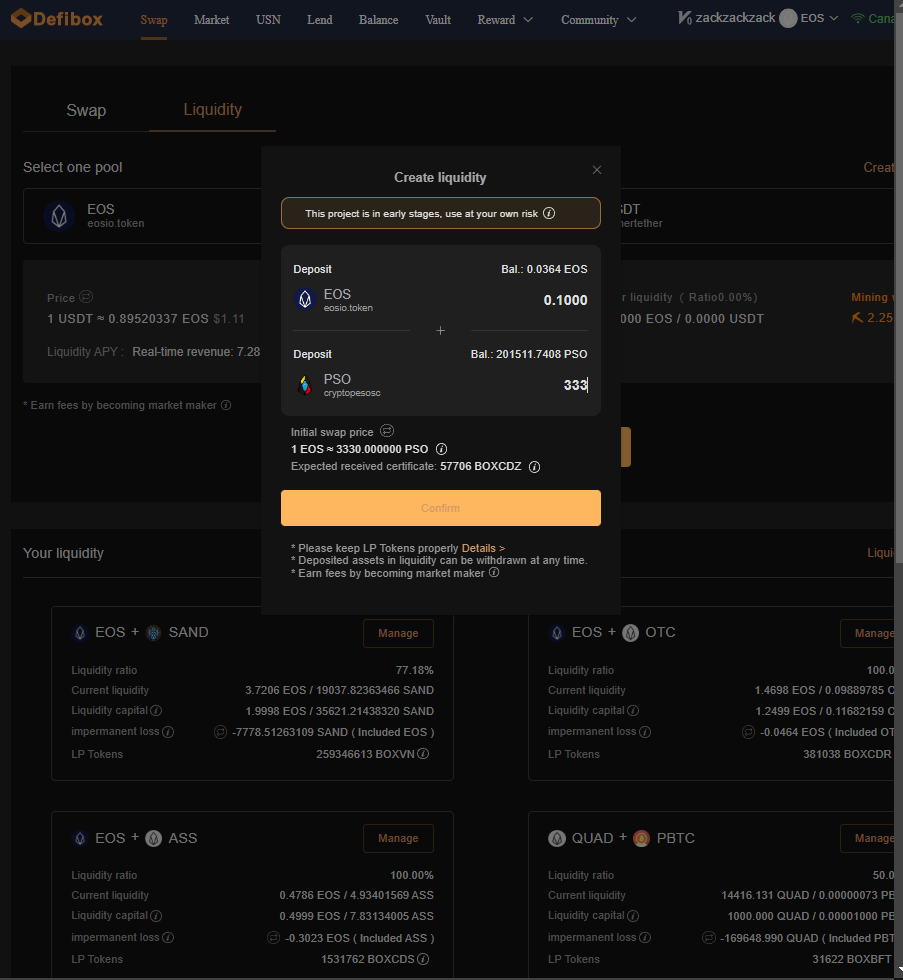Open the EOS chain selector in header
903x980 pixels.
(809, 19)
